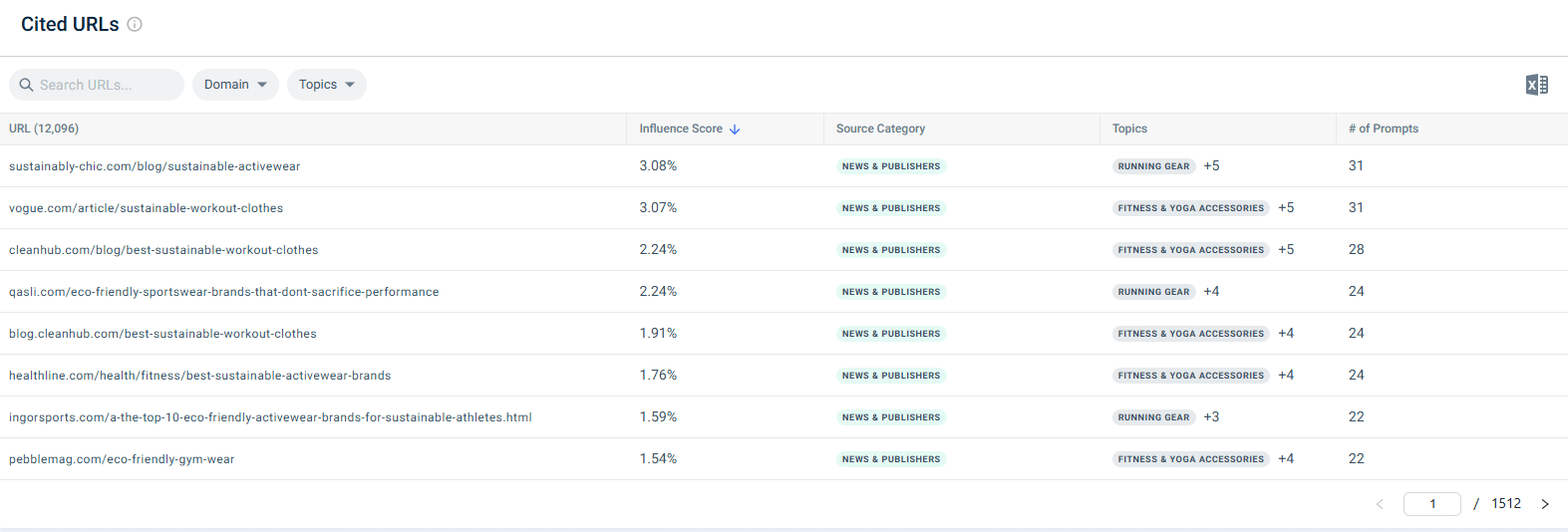Sort by # of Prompts column header

pyautogui.click(x=1383, y=129)
